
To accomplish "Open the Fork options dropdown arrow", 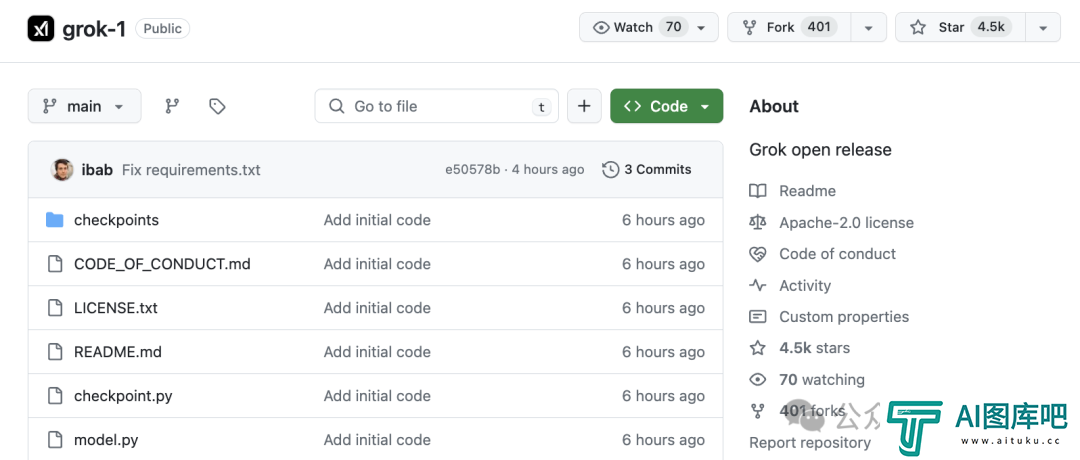I will 869,28.
